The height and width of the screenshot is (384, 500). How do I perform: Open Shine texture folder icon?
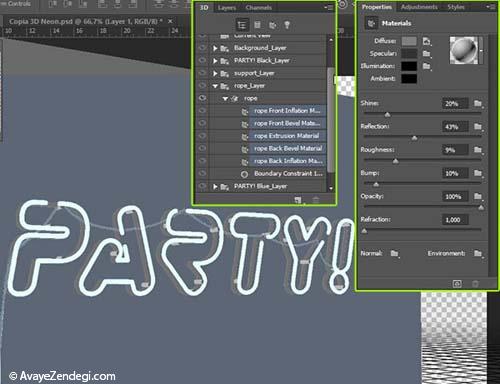(478, 103)
